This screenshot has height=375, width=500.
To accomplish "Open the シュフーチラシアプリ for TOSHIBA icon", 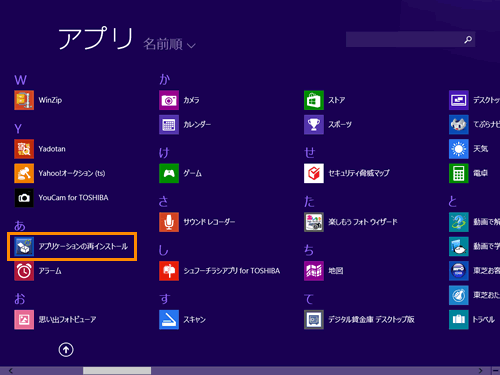I will tap(169, 271).
